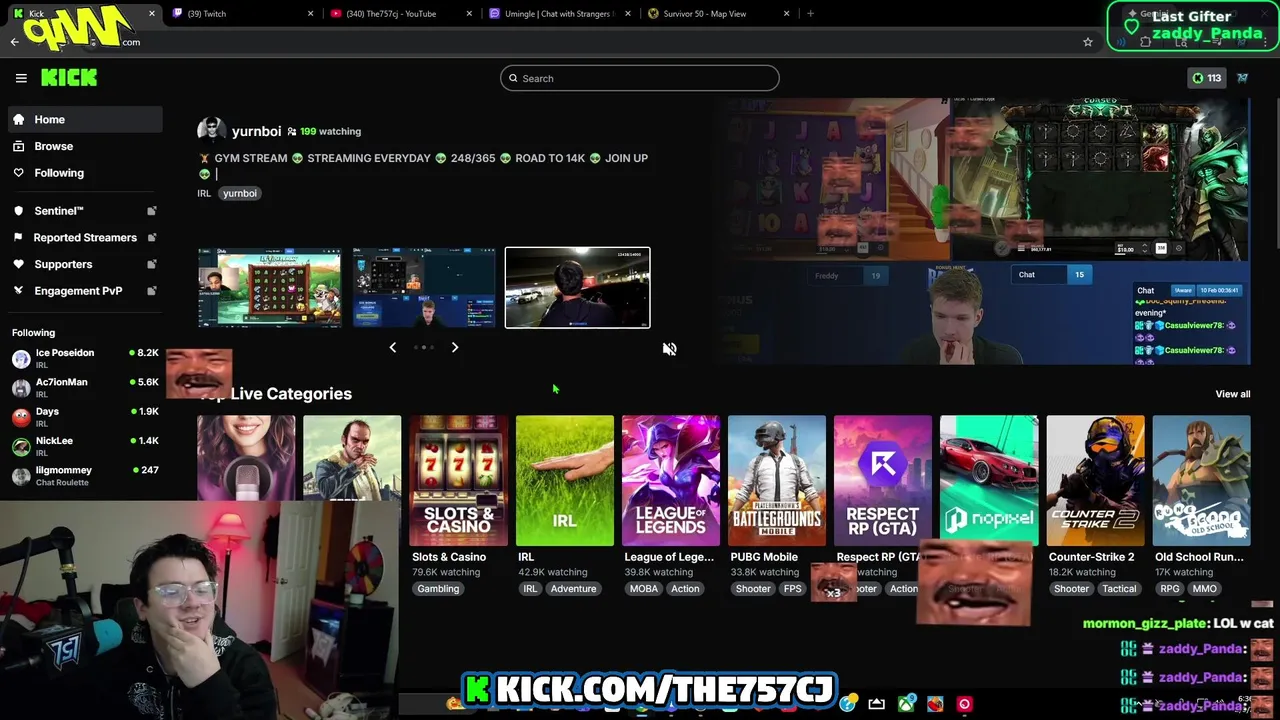The image size is (1280, 720).
Task: Click the external-link icon beside Sentinel™
Action: tap(152, 211)
